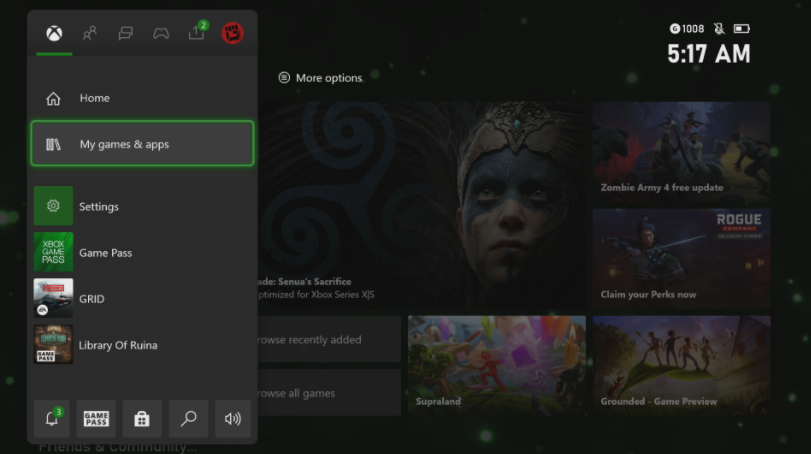The width and height of the screenshot is (811, 454).
Task: Click the 5:17 AM clock
Action: click(x=709, y=54)
